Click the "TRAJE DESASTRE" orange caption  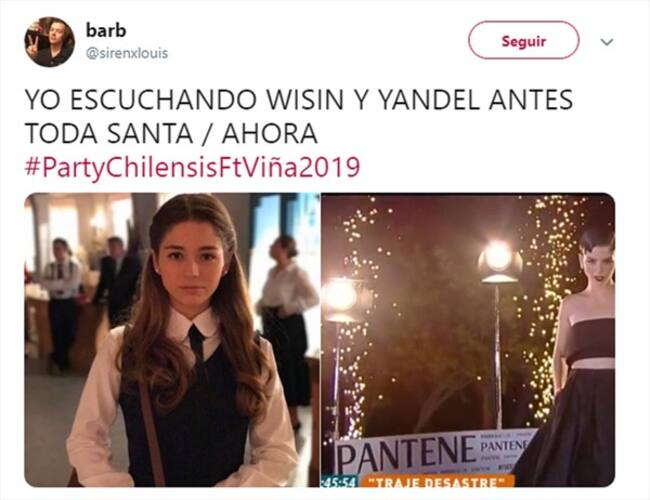point(437,482)
